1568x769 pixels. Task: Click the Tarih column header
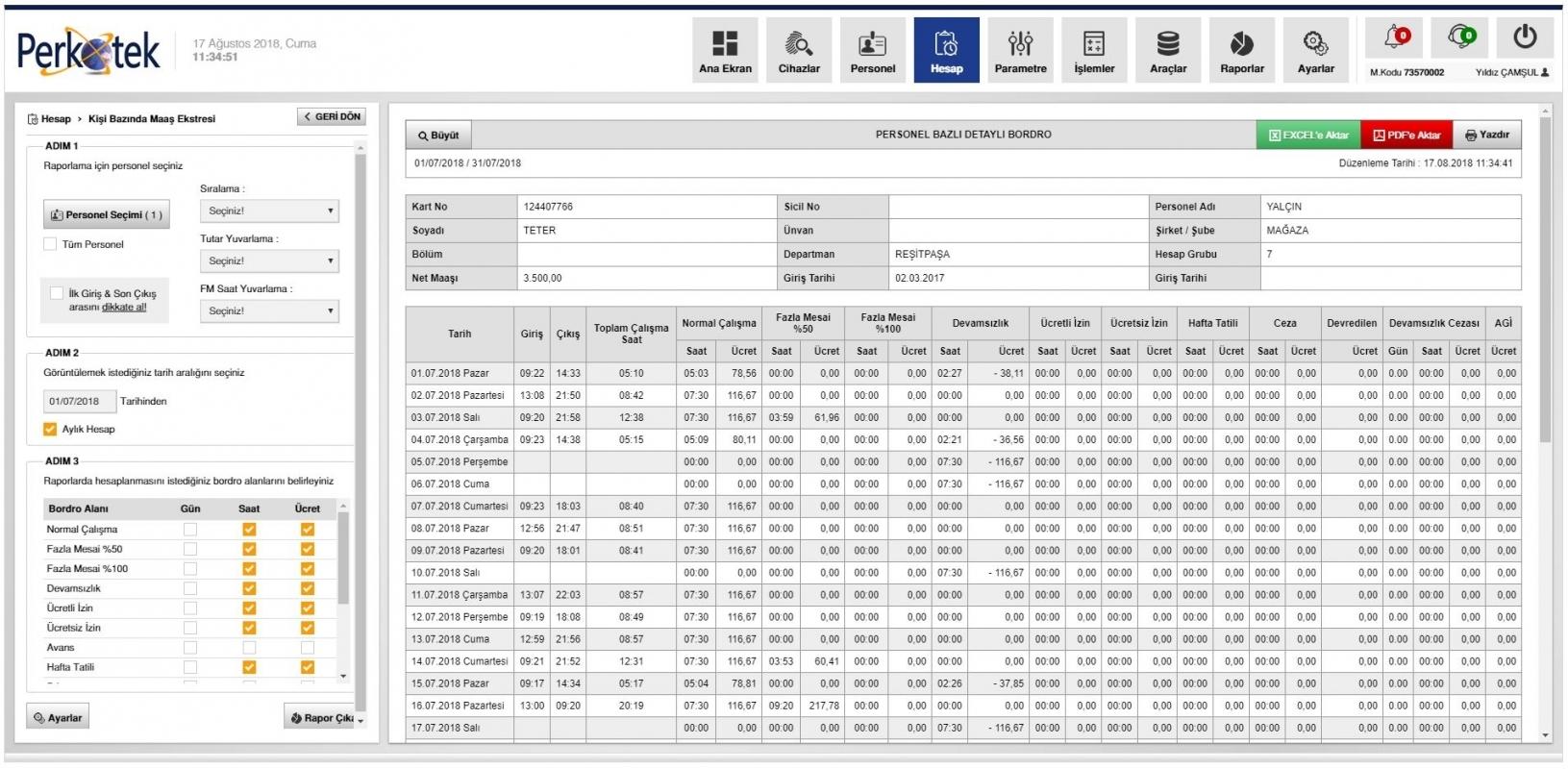point(460,334)
